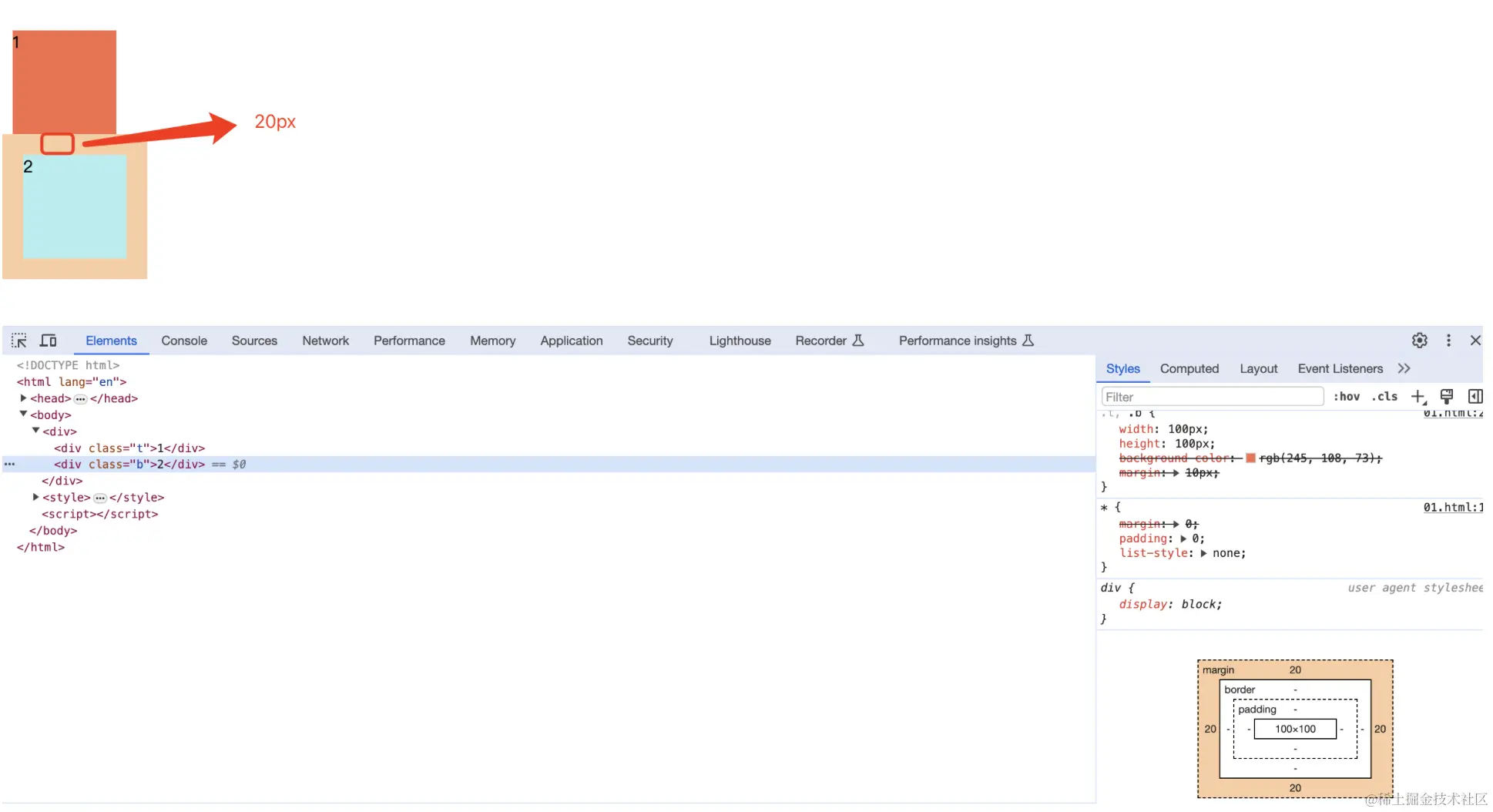
Task: Click the Recorder experiment flask icon
Action: click(858, 341)
